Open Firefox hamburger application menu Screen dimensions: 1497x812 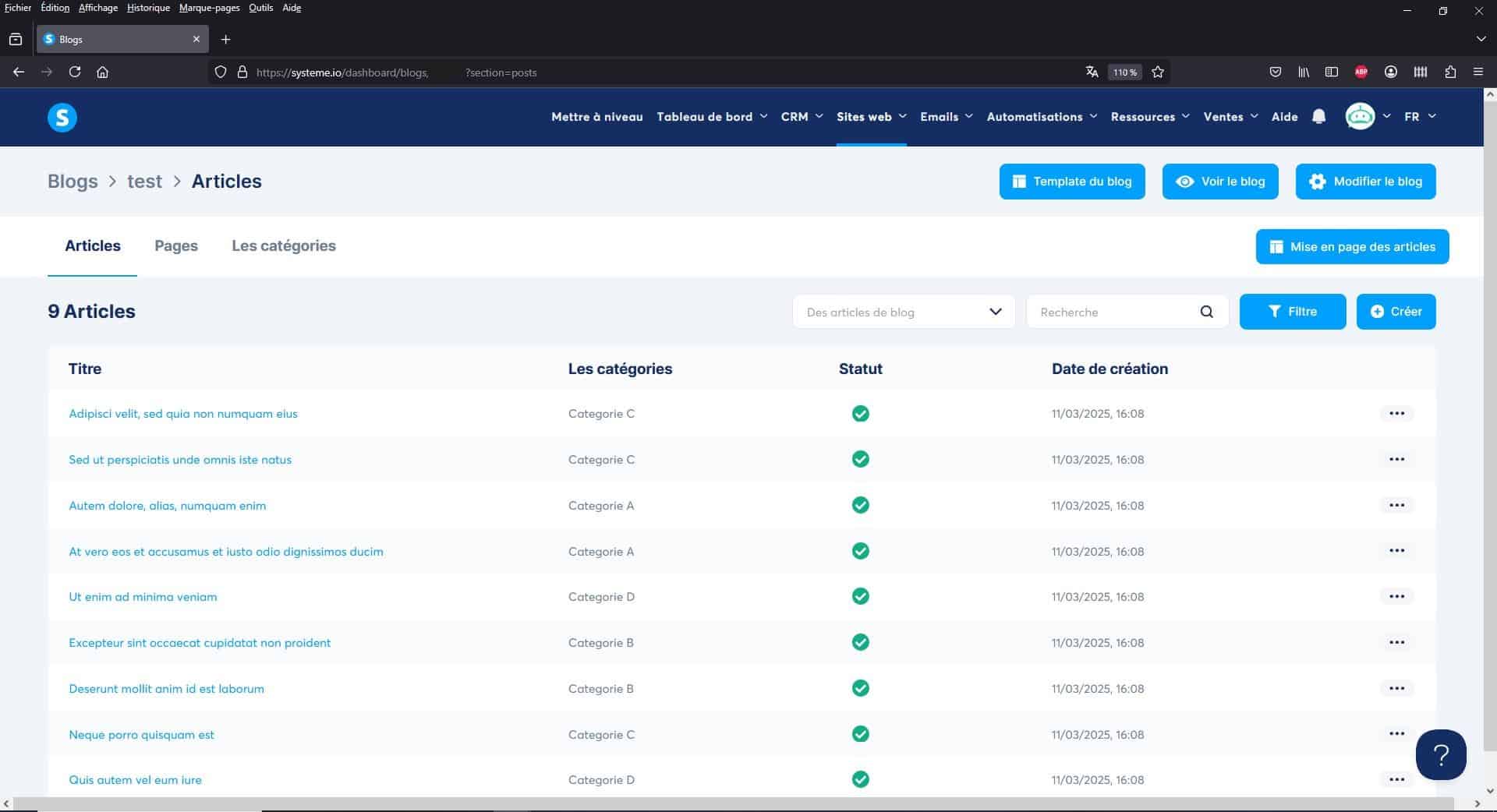(1478, 72)
